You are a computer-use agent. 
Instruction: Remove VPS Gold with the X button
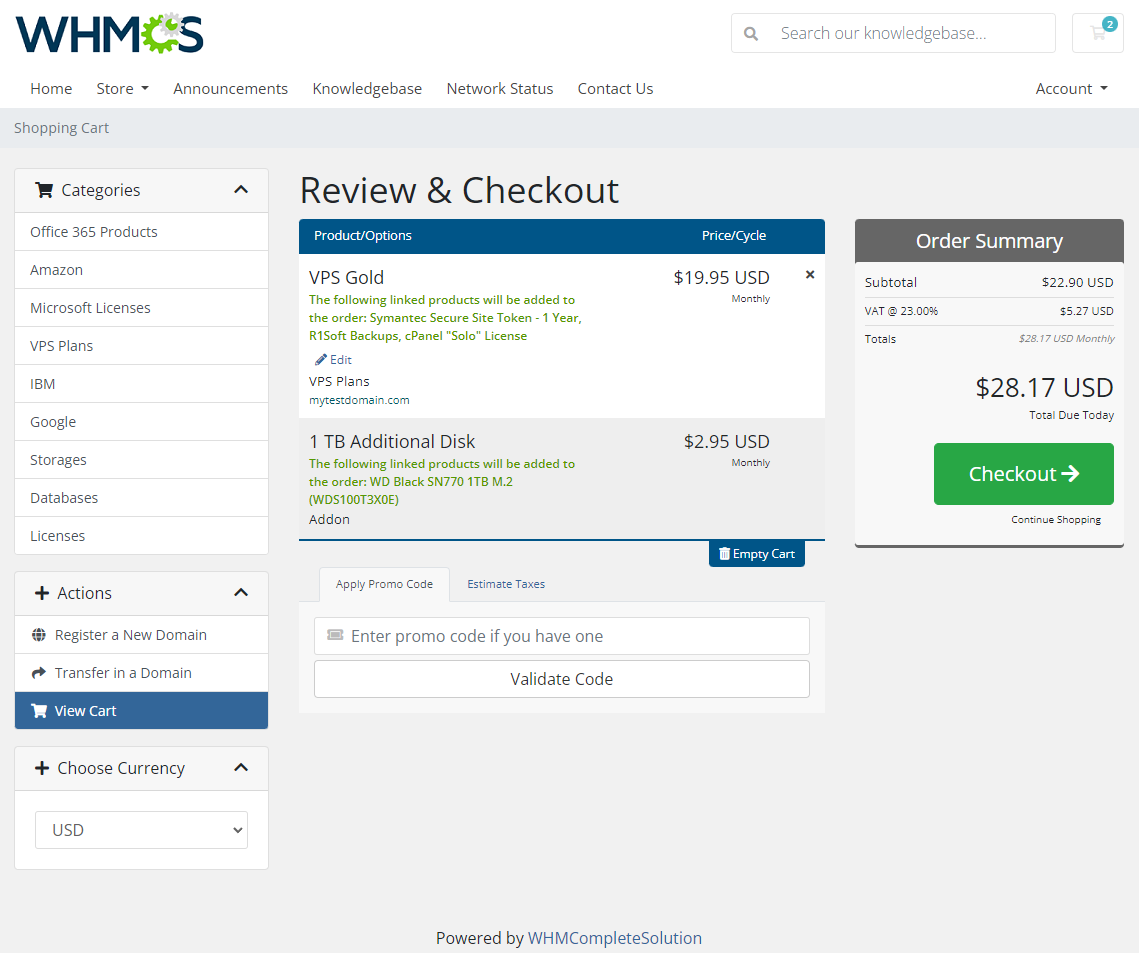809,273
